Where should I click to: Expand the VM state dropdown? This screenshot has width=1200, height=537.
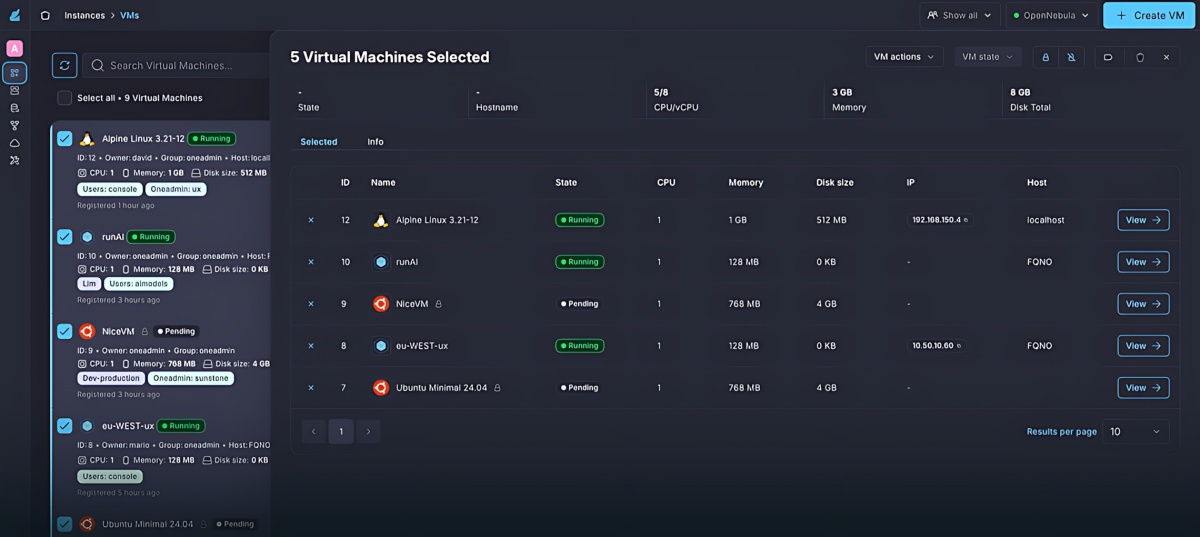[988, 57]
